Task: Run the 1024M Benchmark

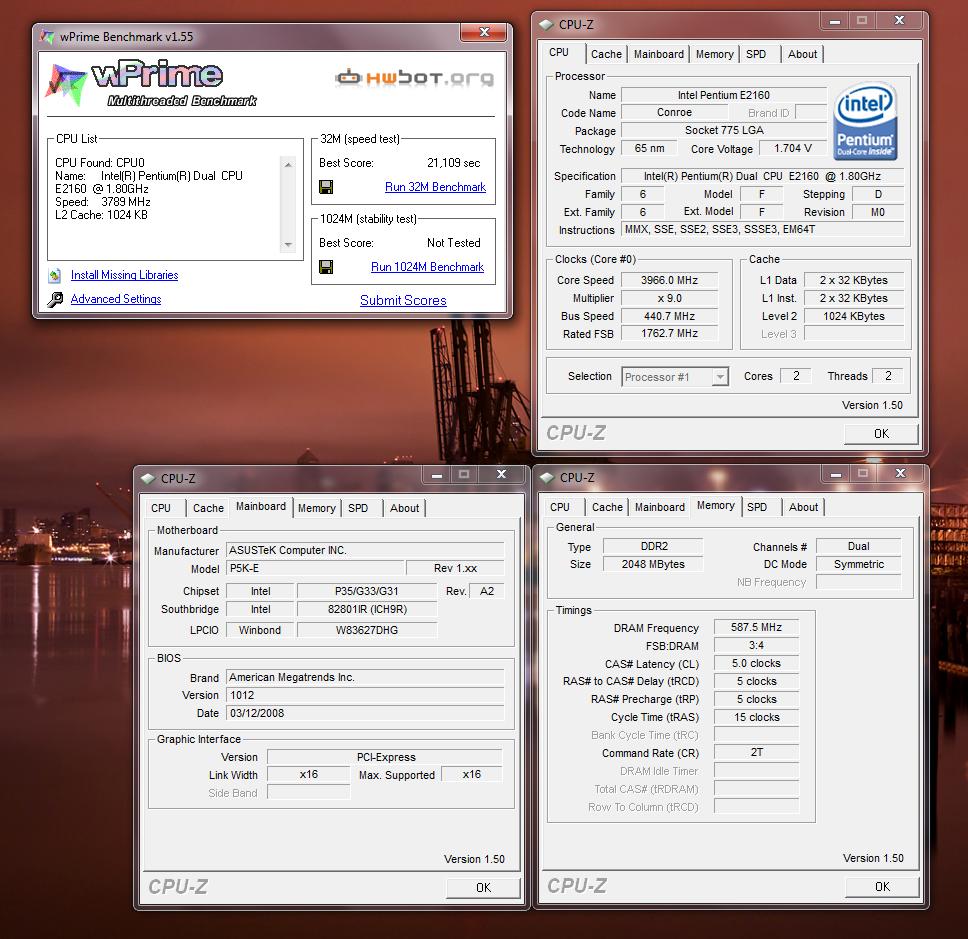Action: (427, 267)
